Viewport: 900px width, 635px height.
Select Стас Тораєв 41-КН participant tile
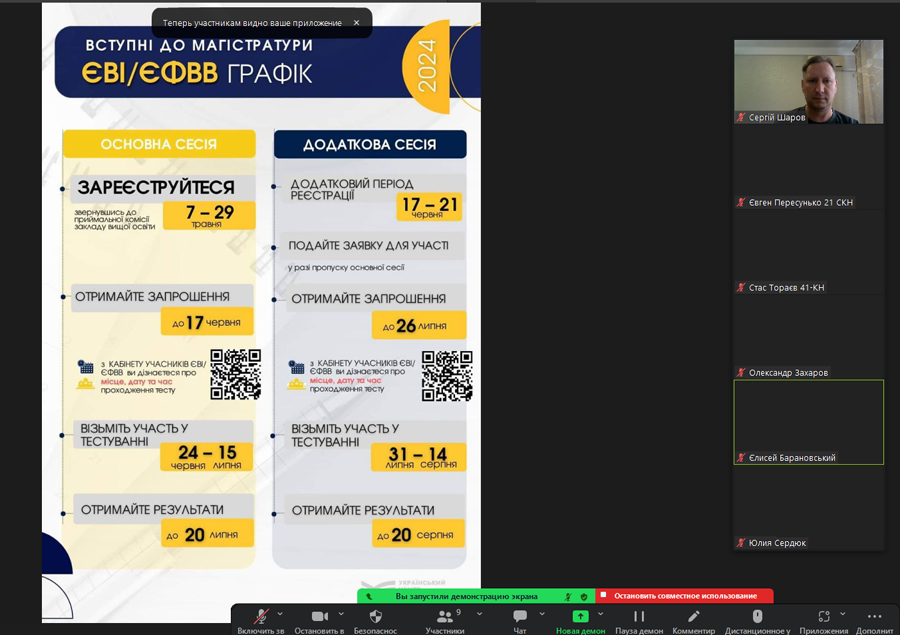tap(808, 251)
